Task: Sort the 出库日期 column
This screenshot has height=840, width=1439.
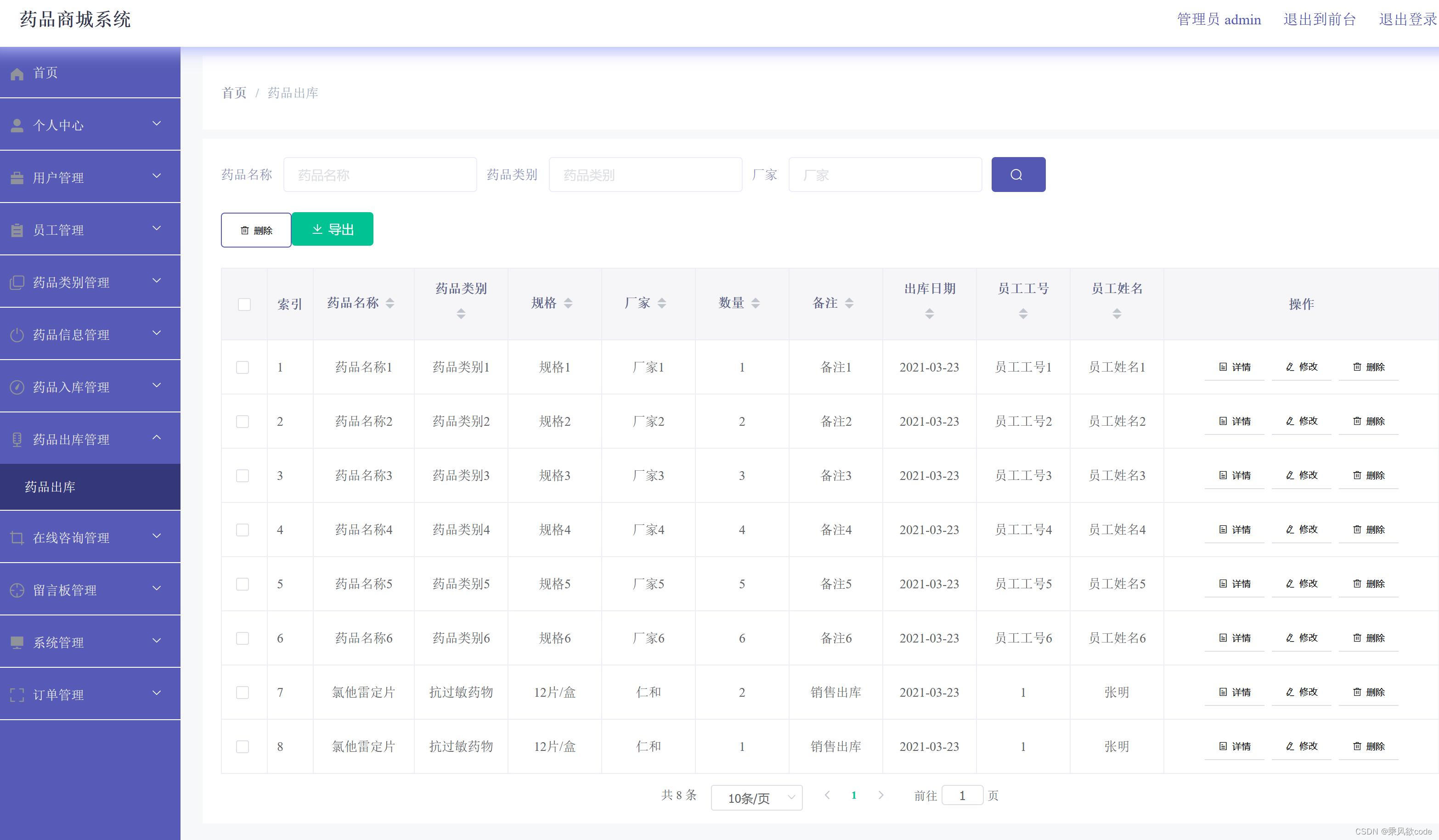Action: point(929,314)
